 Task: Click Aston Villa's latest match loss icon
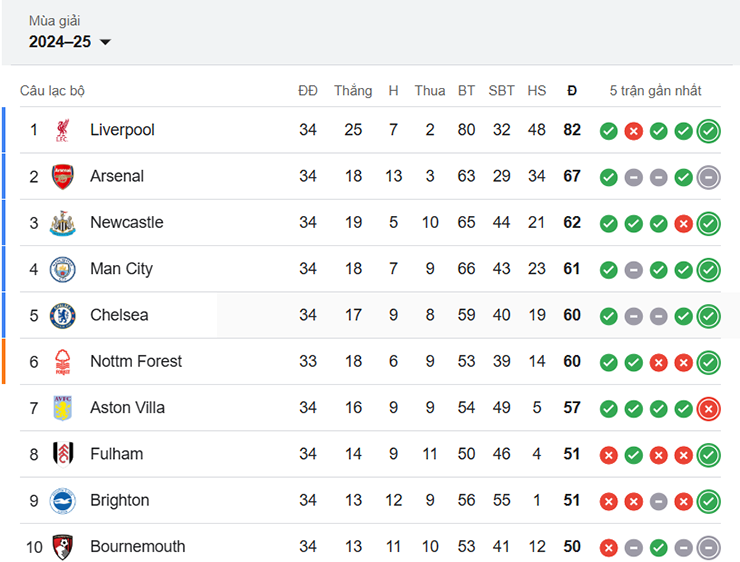tap(709, 408)
